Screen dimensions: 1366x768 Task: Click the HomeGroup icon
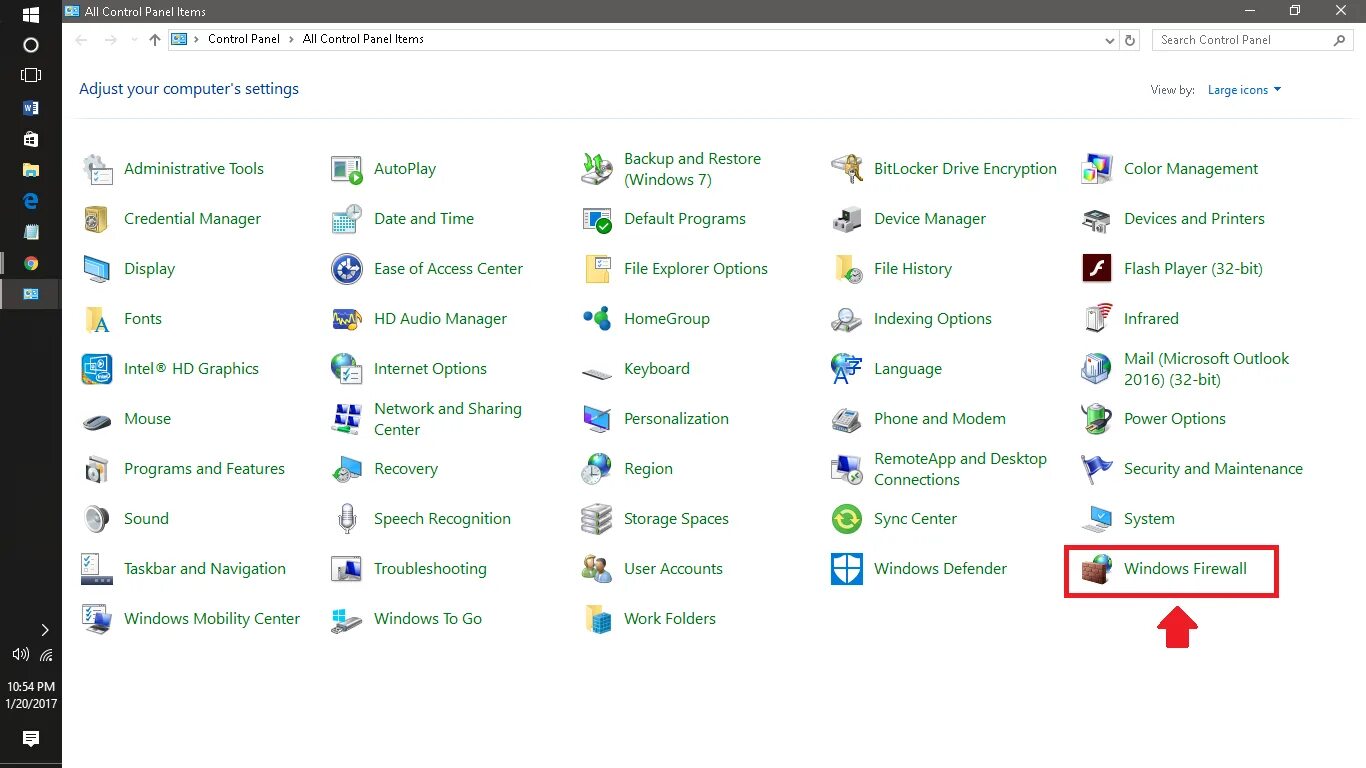point(597,319)
